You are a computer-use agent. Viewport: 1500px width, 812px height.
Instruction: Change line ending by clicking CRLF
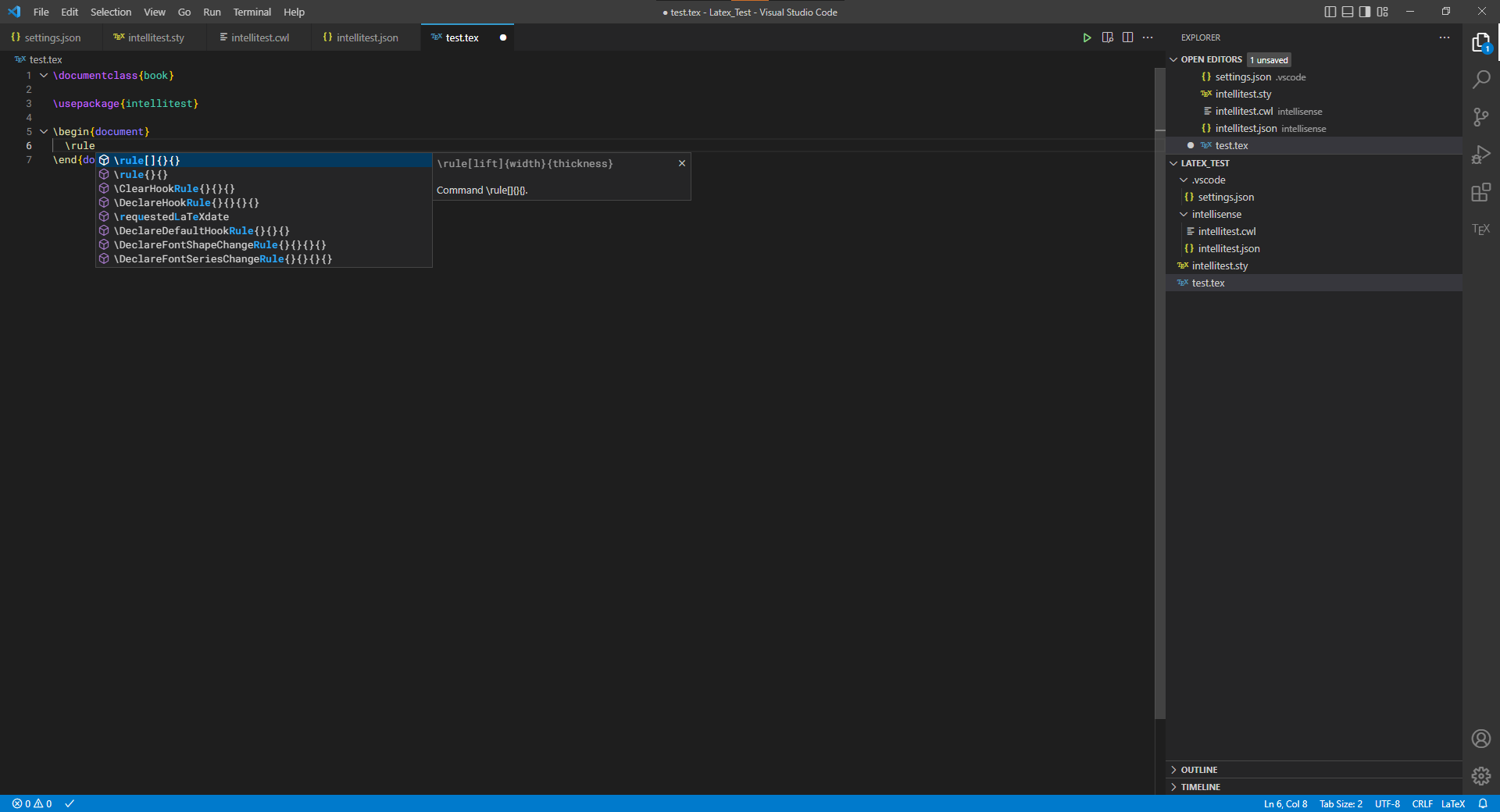pos(1423,803)
